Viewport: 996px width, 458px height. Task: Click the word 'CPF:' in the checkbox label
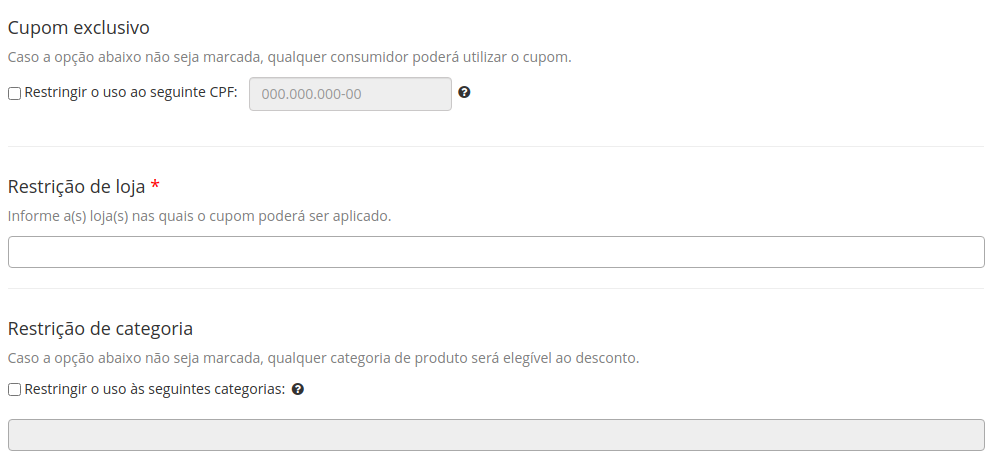tap(223, 93)
